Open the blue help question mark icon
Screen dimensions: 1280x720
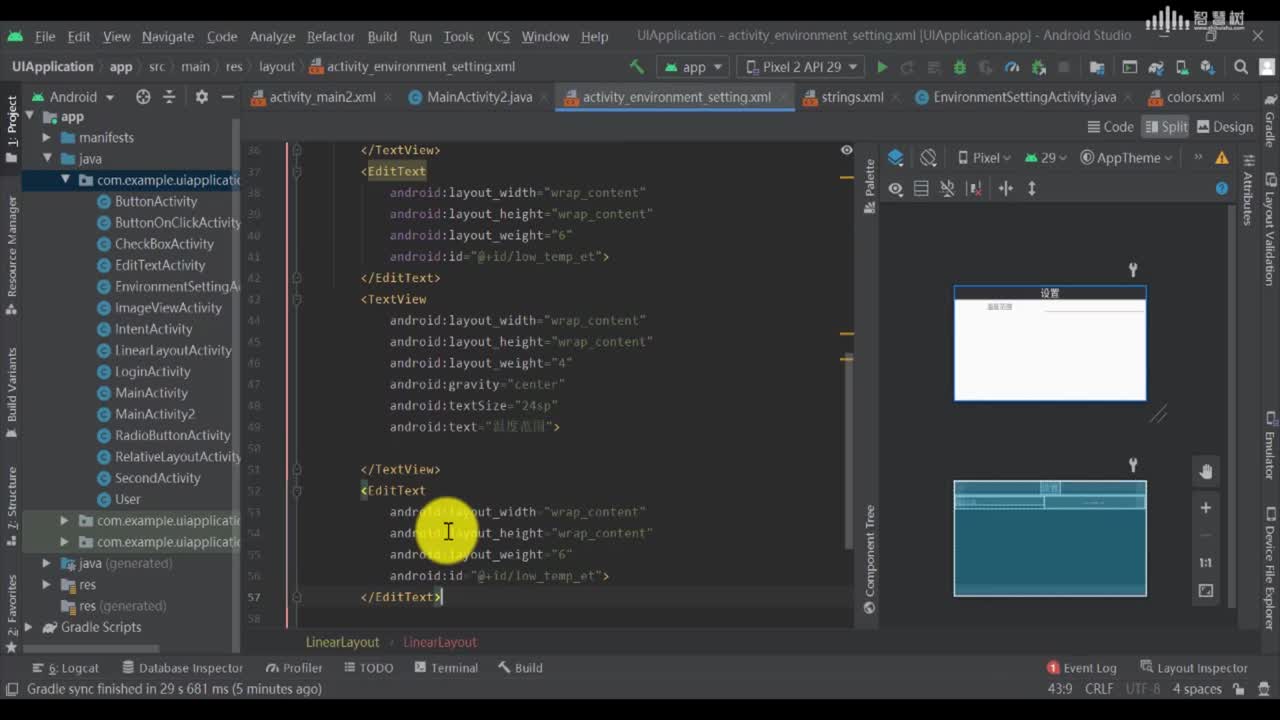[x=1221, y=188]
